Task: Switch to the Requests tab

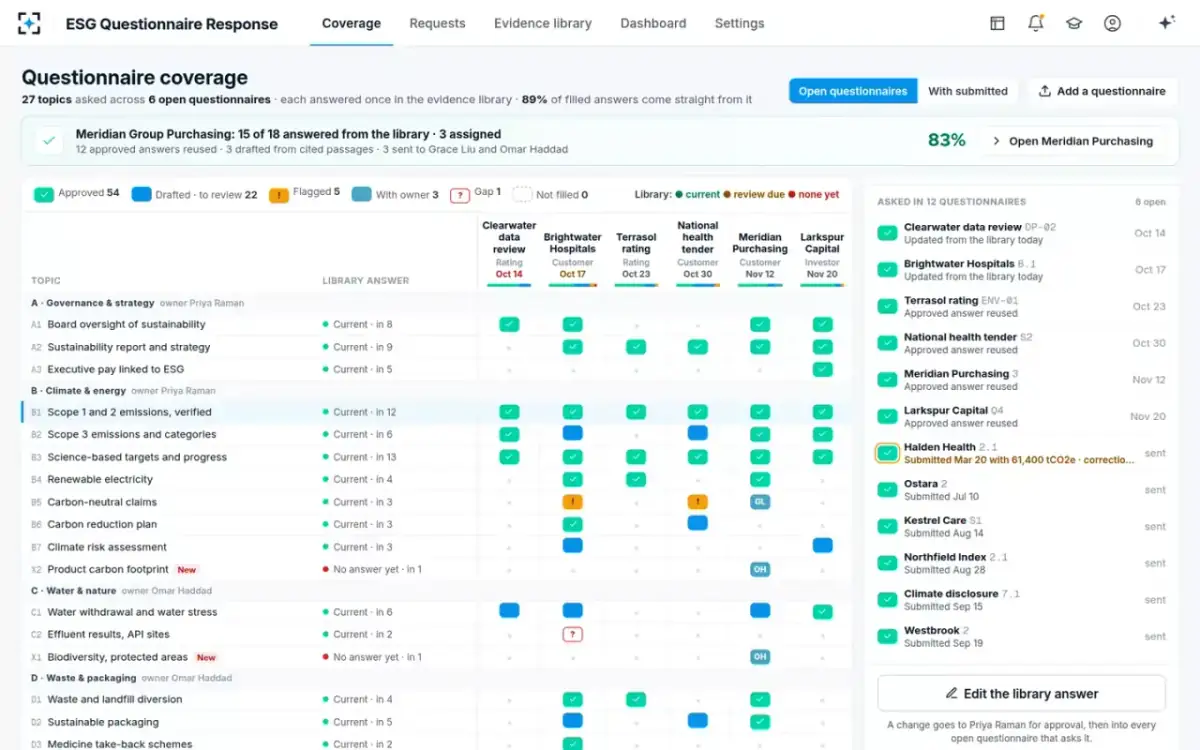Action: point(437,23)
